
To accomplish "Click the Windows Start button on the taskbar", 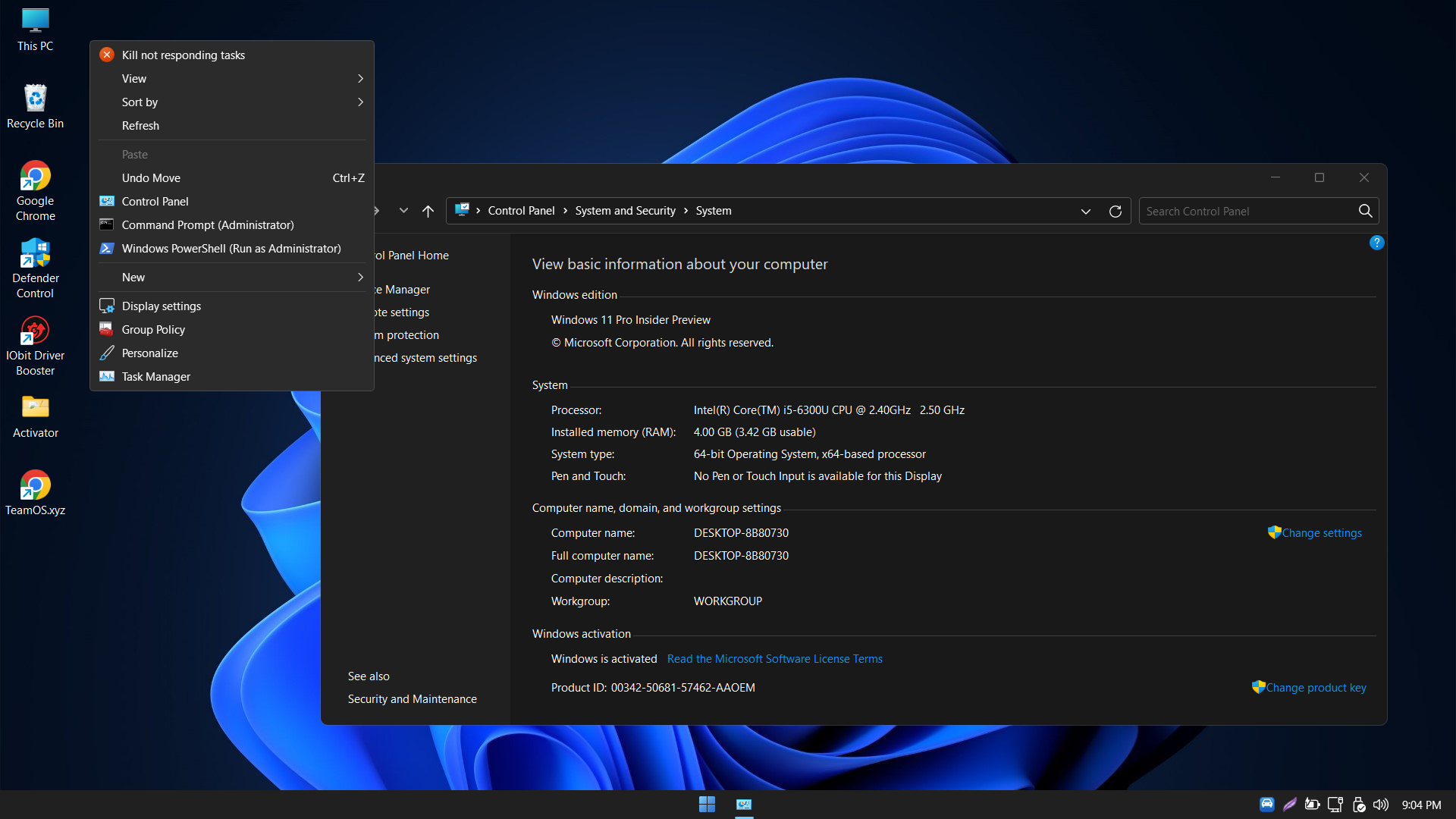I will coord(707,805).
